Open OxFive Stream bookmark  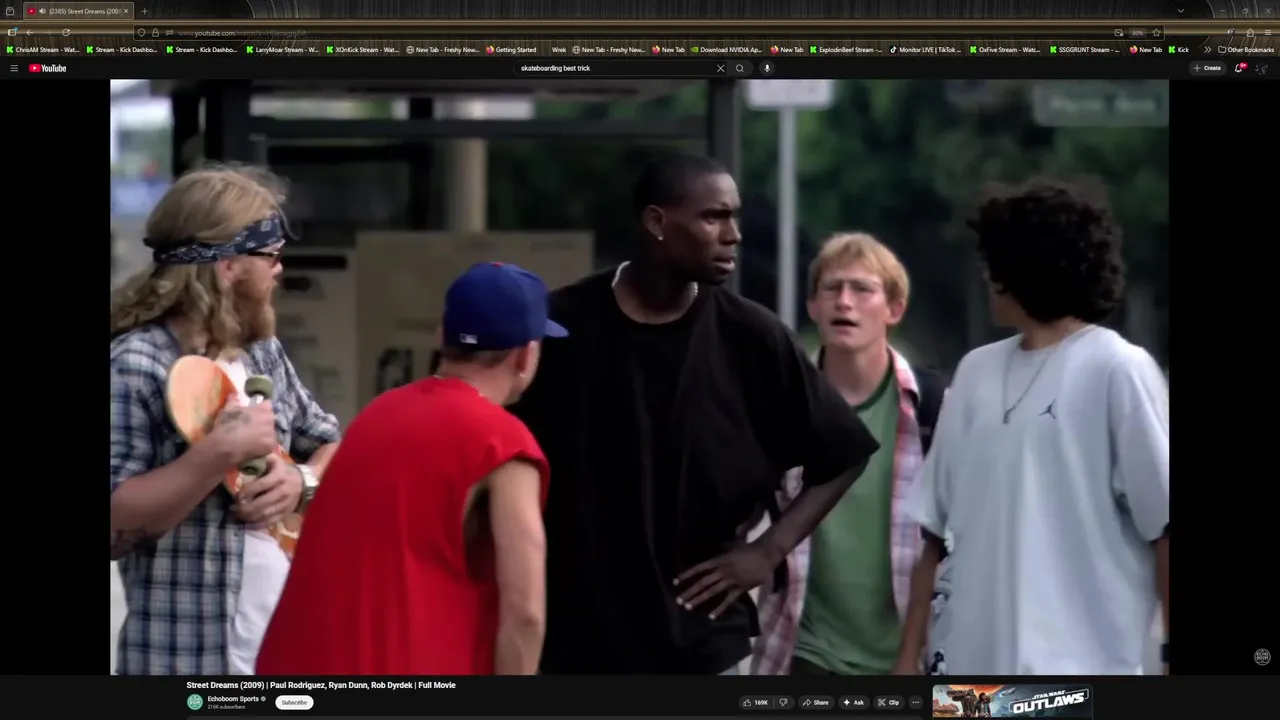tap(1004, 49)
